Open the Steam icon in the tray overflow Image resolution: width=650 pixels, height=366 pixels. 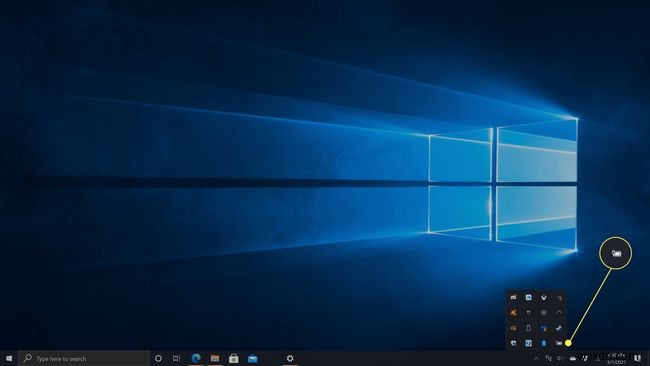click(x=559, y=328)
